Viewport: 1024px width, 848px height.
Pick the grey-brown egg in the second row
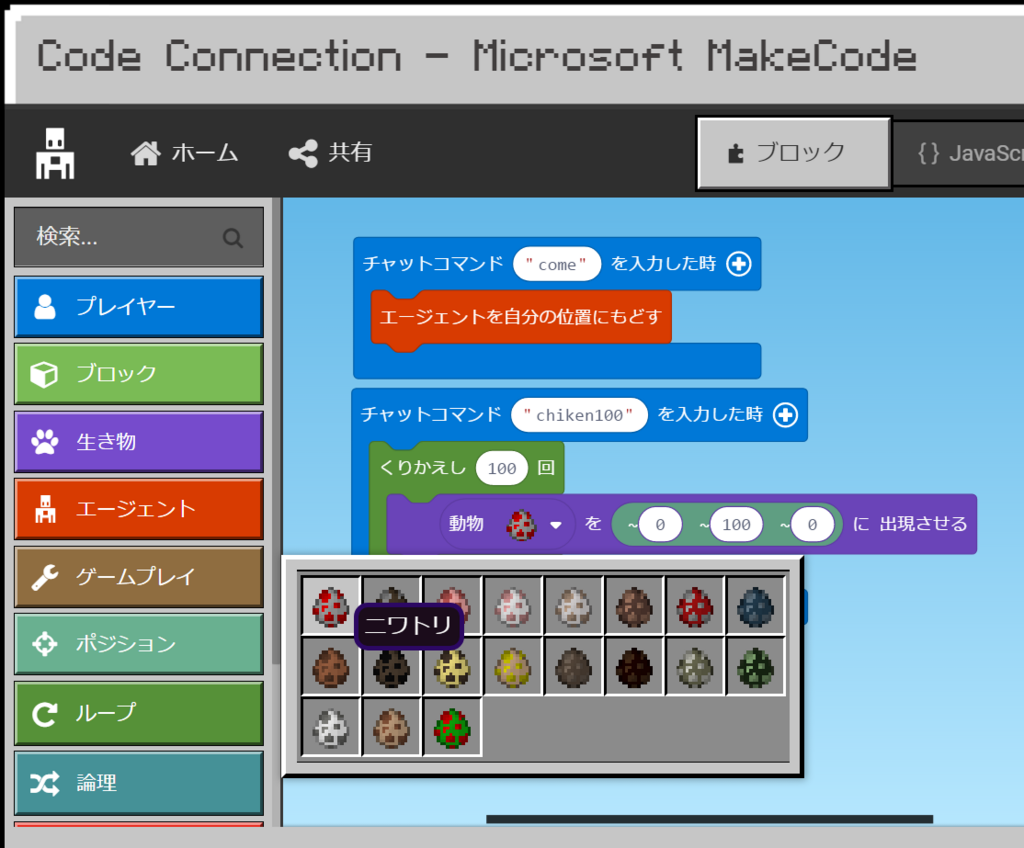pyautogui.click(x=573, y=666)
